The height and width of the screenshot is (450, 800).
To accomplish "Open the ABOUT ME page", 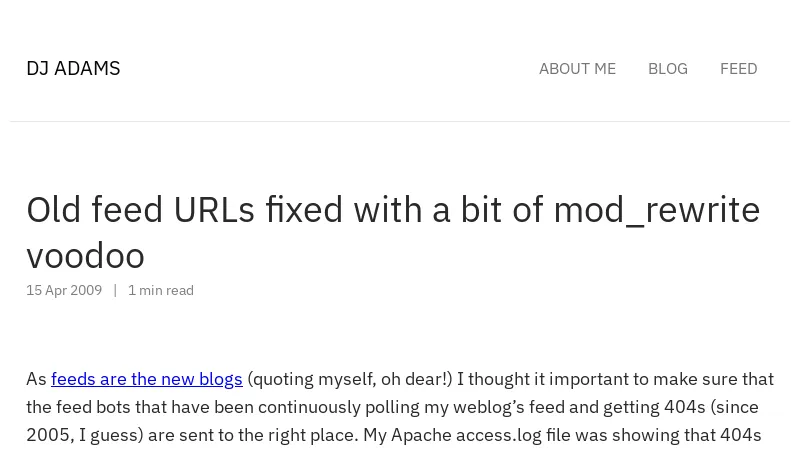I will (577, 69).
